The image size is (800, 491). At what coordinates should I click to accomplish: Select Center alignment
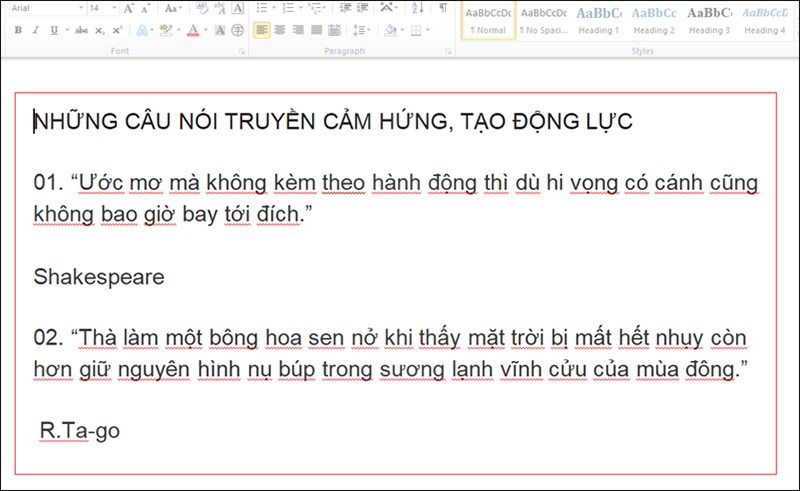(280, 30)
